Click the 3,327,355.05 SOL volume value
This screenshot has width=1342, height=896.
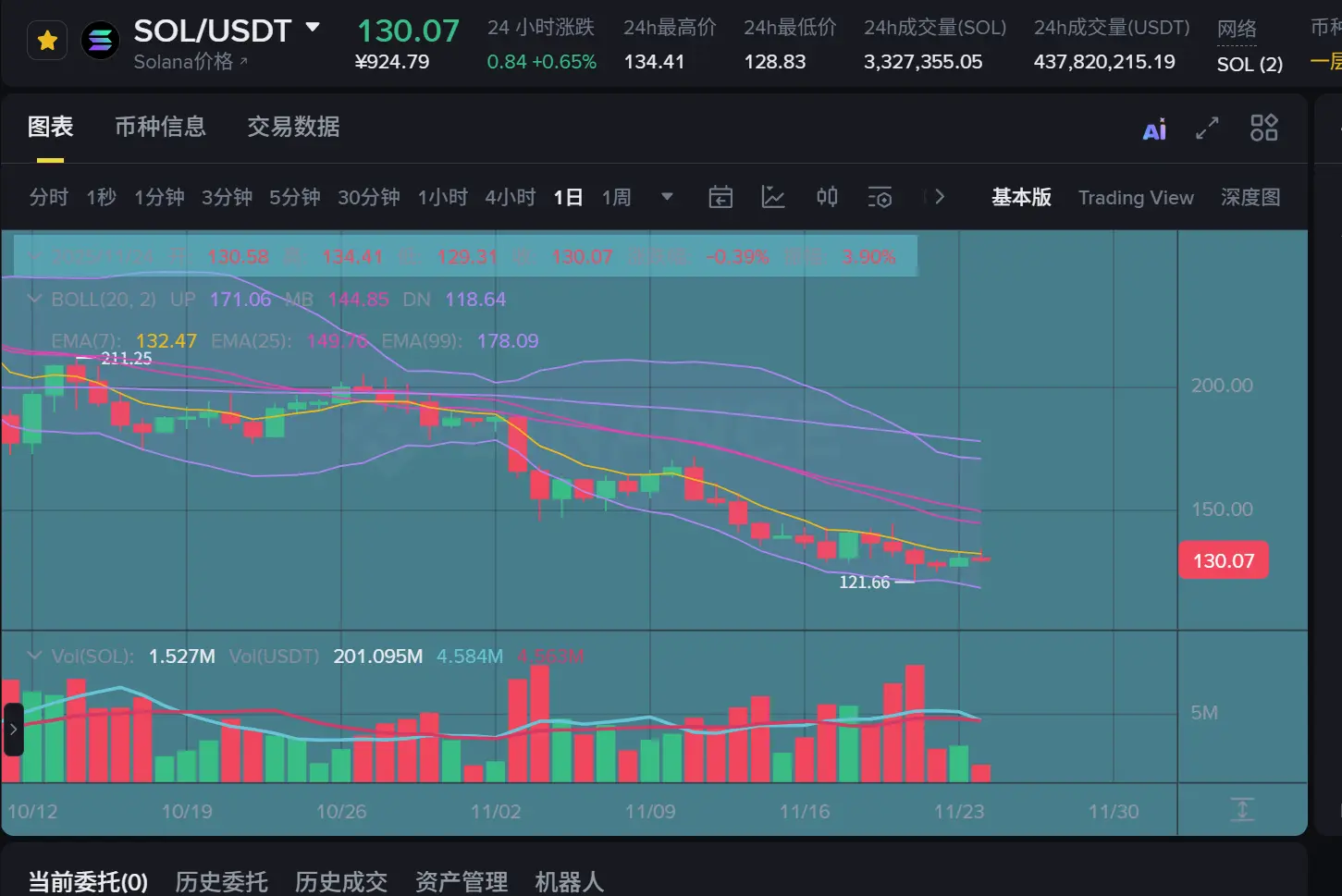923,62
